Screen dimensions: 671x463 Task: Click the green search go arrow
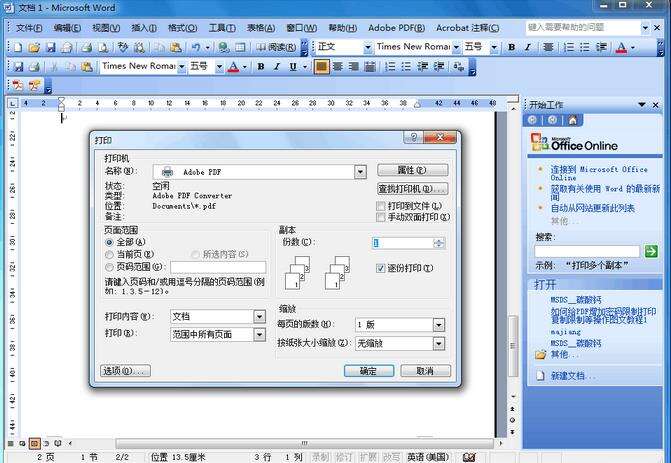(x=651, y=251)
